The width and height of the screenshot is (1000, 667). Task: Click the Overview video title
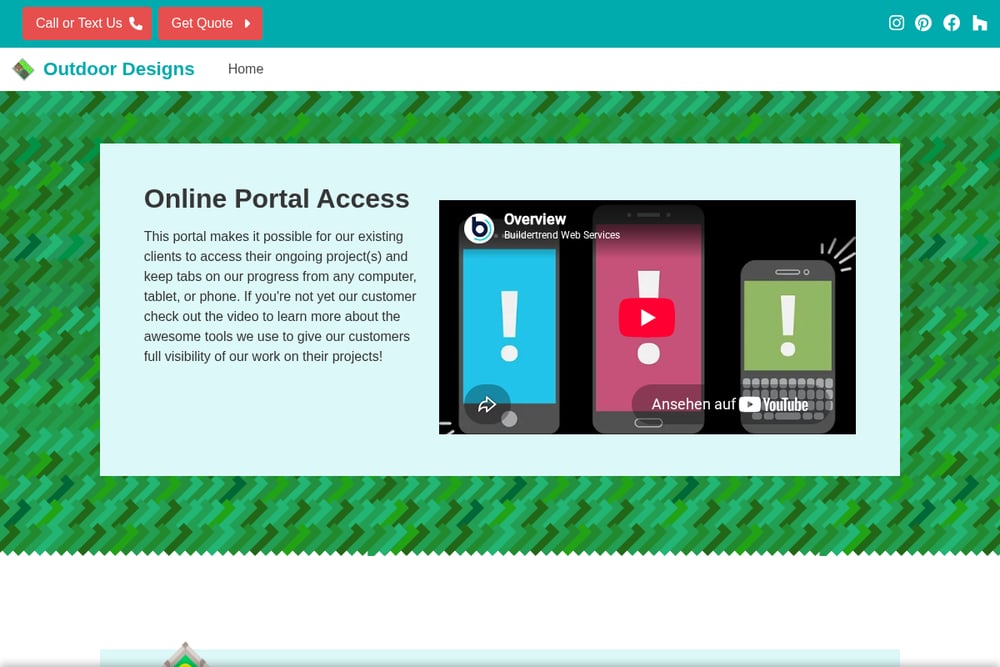534,219
